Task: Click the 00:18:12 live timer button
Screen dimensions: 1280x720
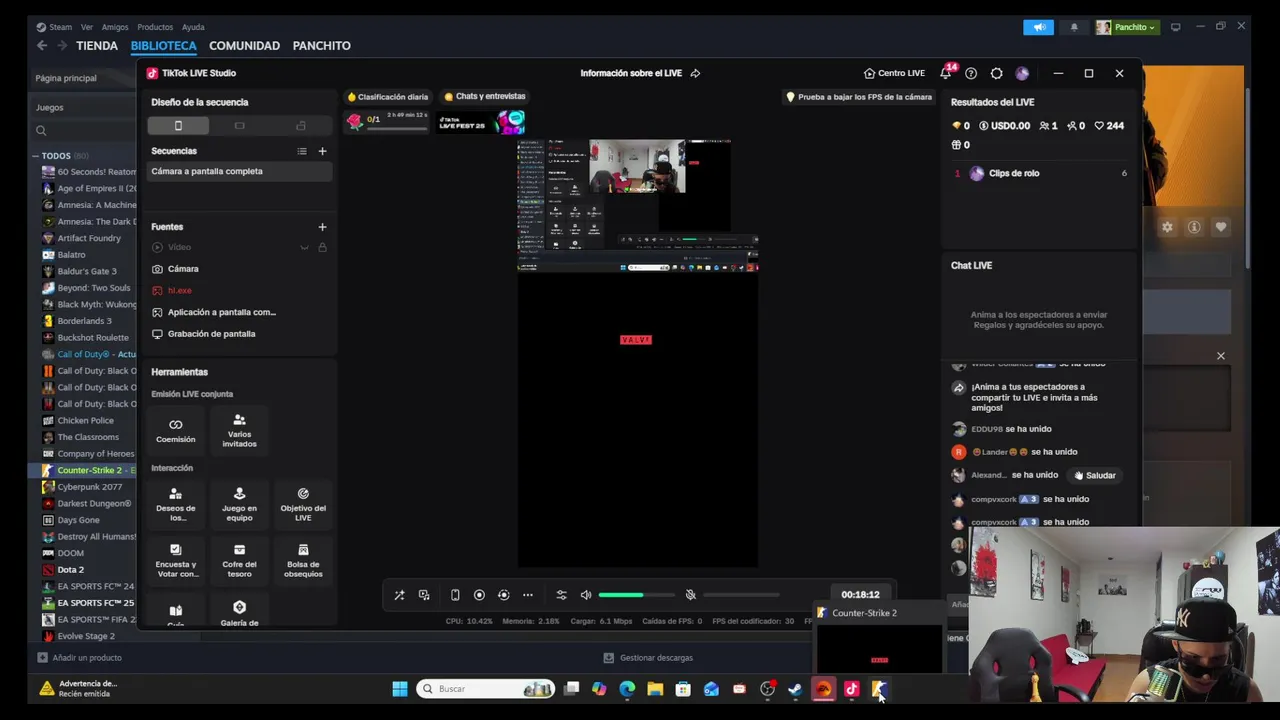Action: 860,595
